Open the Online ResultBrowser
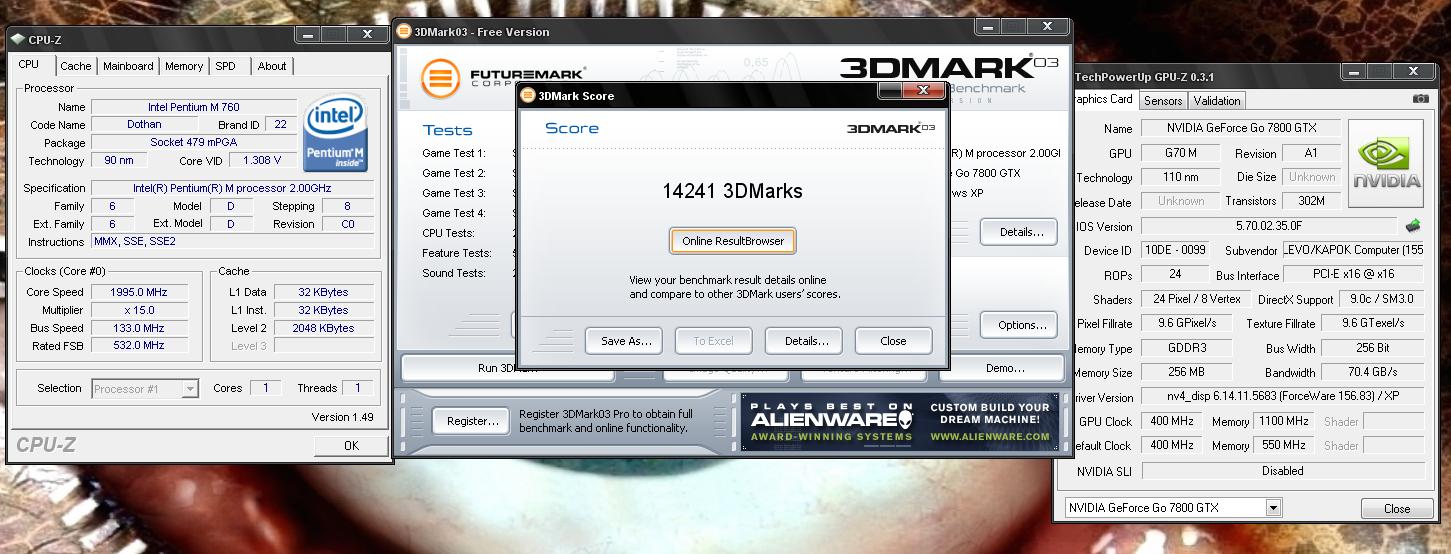1451x554 pixels. [x=733, y=241]
